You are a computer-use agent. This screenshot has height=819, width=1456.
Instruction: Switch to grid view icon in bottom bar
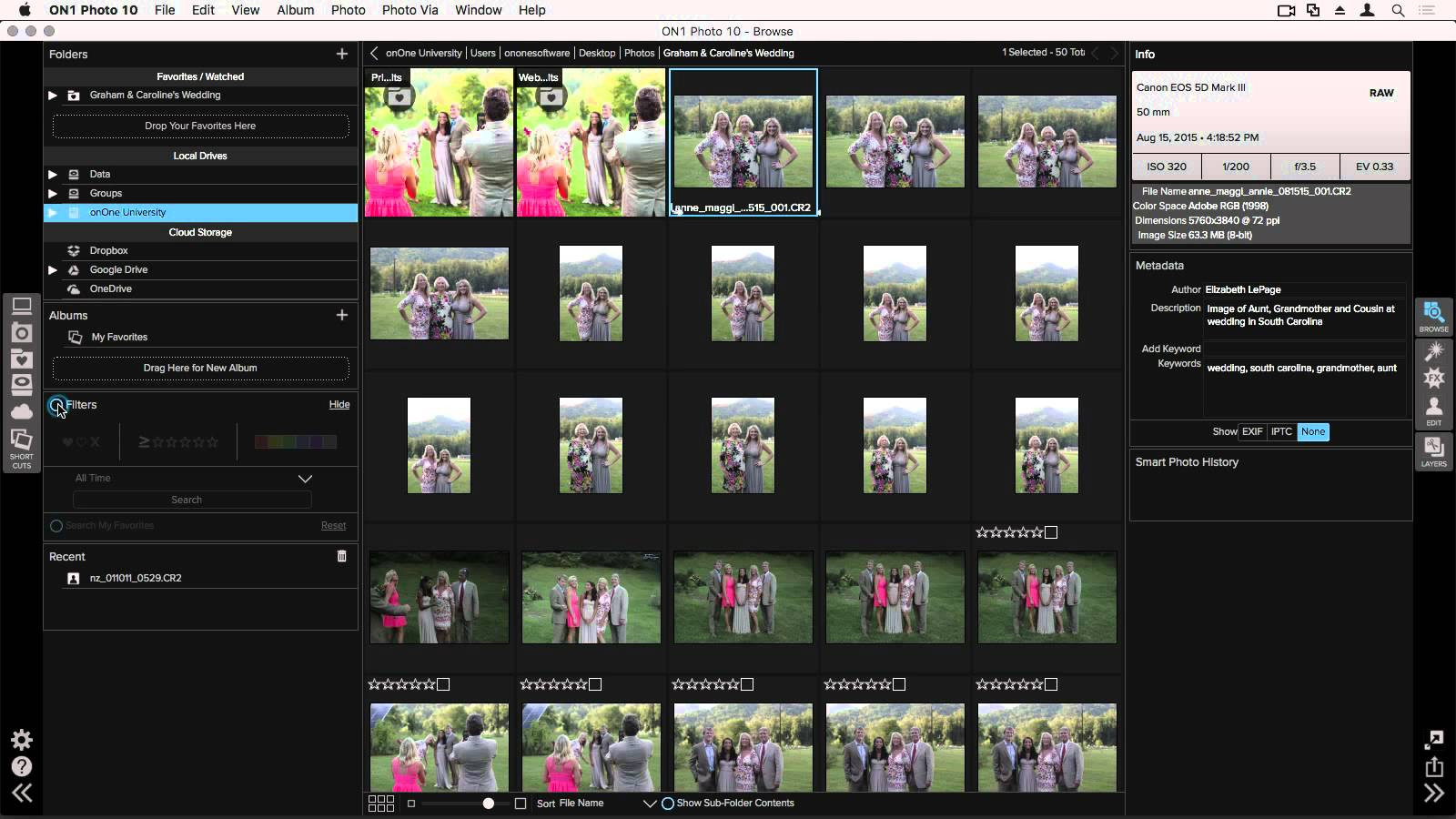381,804
